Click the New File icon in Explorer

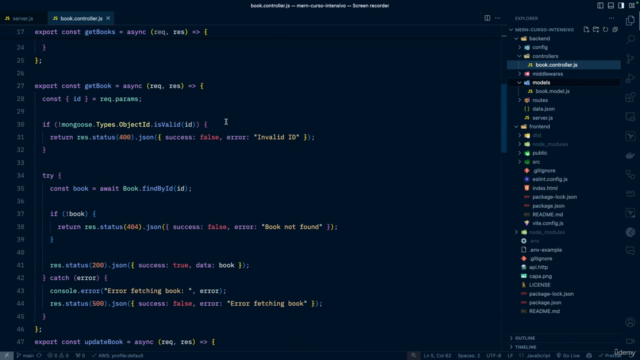[586, 29]
